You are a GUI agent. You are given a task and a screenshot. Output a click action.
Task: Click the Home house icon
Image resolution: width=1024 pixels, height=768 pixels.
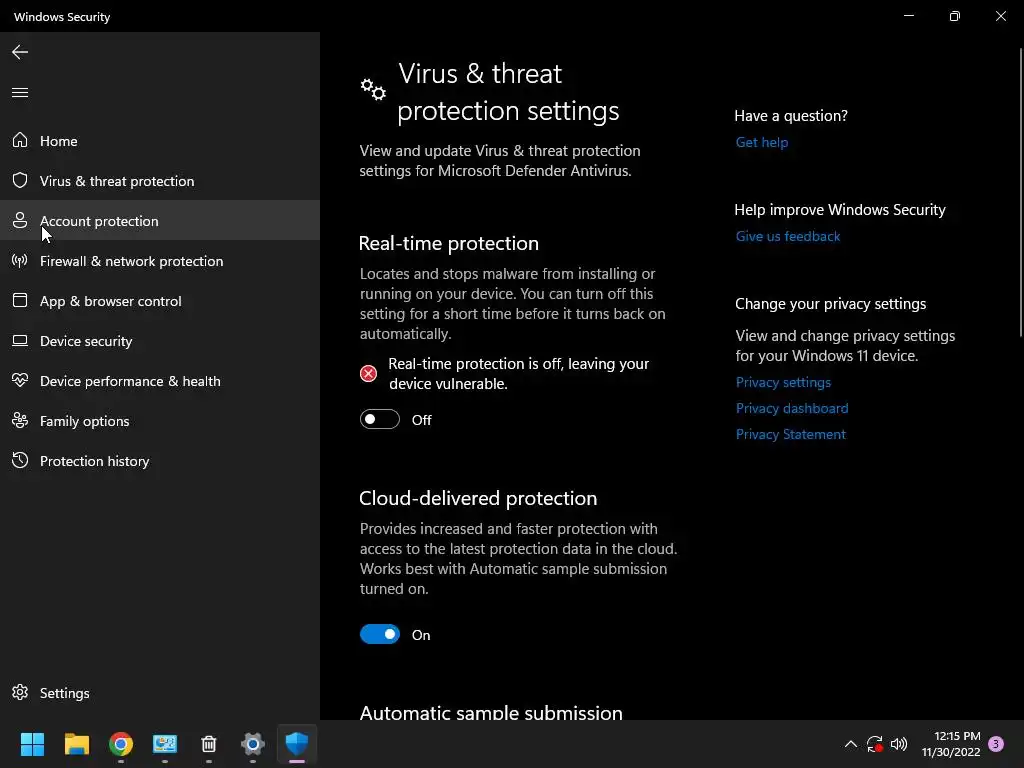(20, 141)
